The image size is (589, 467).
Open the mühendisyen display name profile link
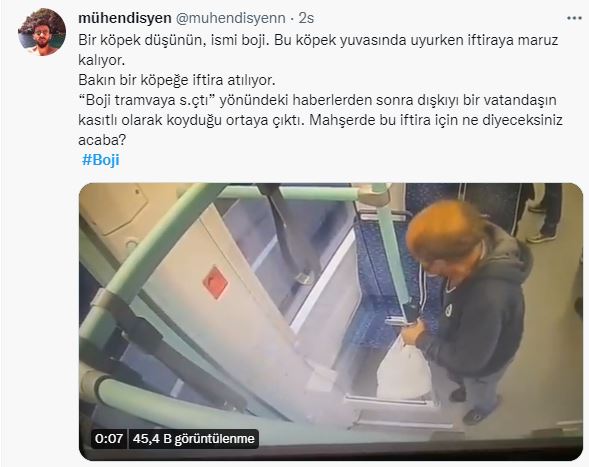pyautogui.click(x=125, y=18)
